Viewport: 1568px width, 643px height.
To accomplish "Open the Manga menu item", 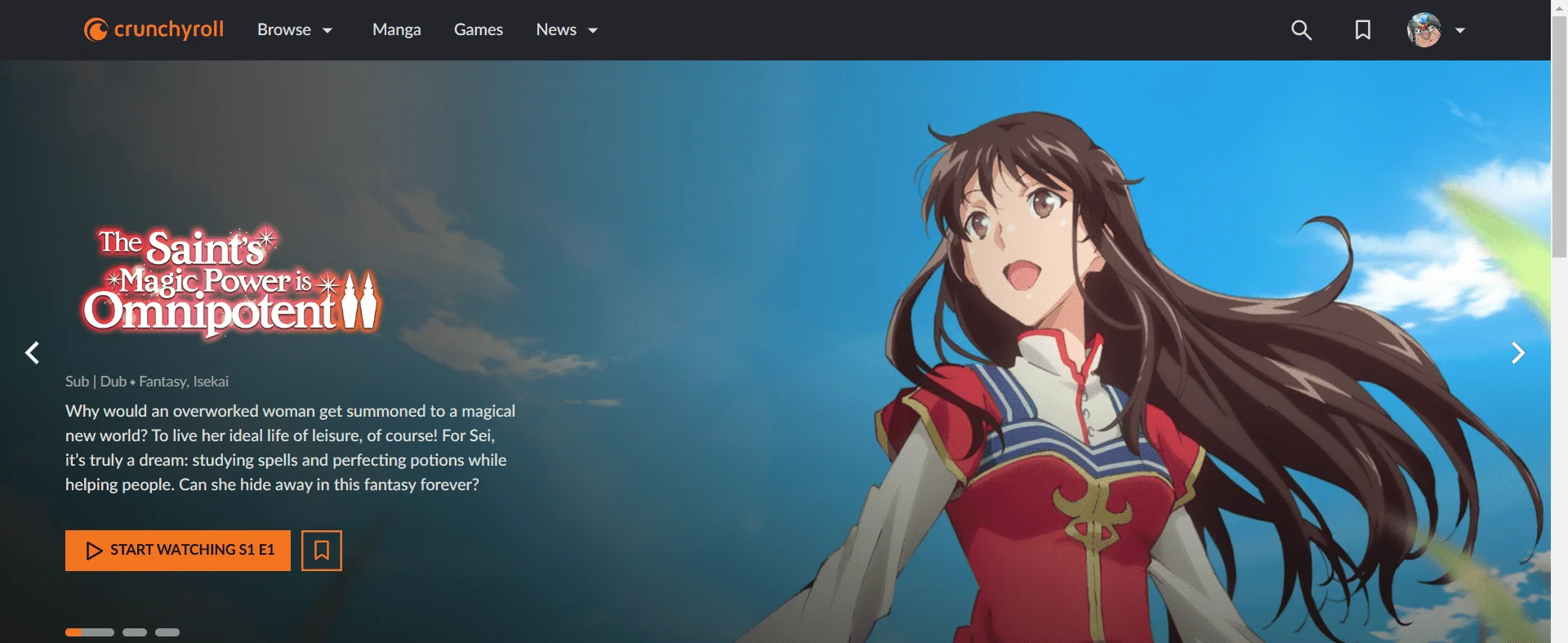I will (x=397, y=29).
